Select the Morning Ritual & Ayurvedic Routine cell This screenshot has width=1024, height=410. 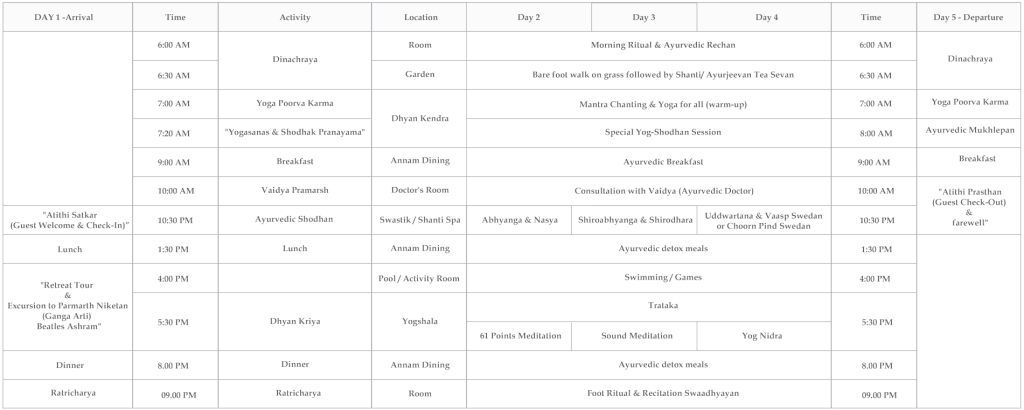(x=649, y=47)
